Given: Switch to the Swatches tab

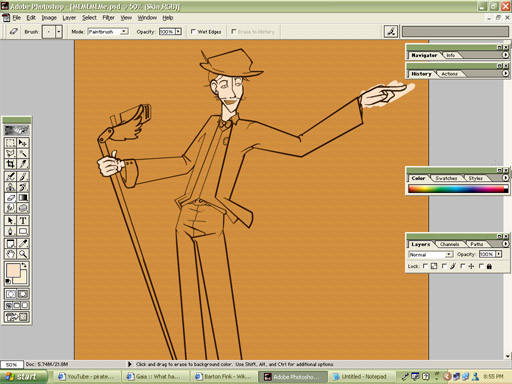Looking at the screenshot, I should click(x=446, y=178).
